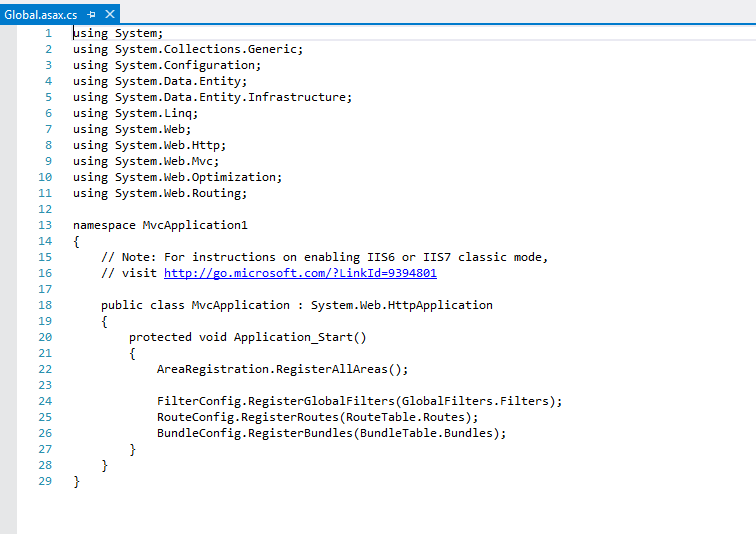Viewport: 756px width, 534px height.
Task: Click 'RouteConfig.RegisterRoutes' statement
Action: (318, 417)
